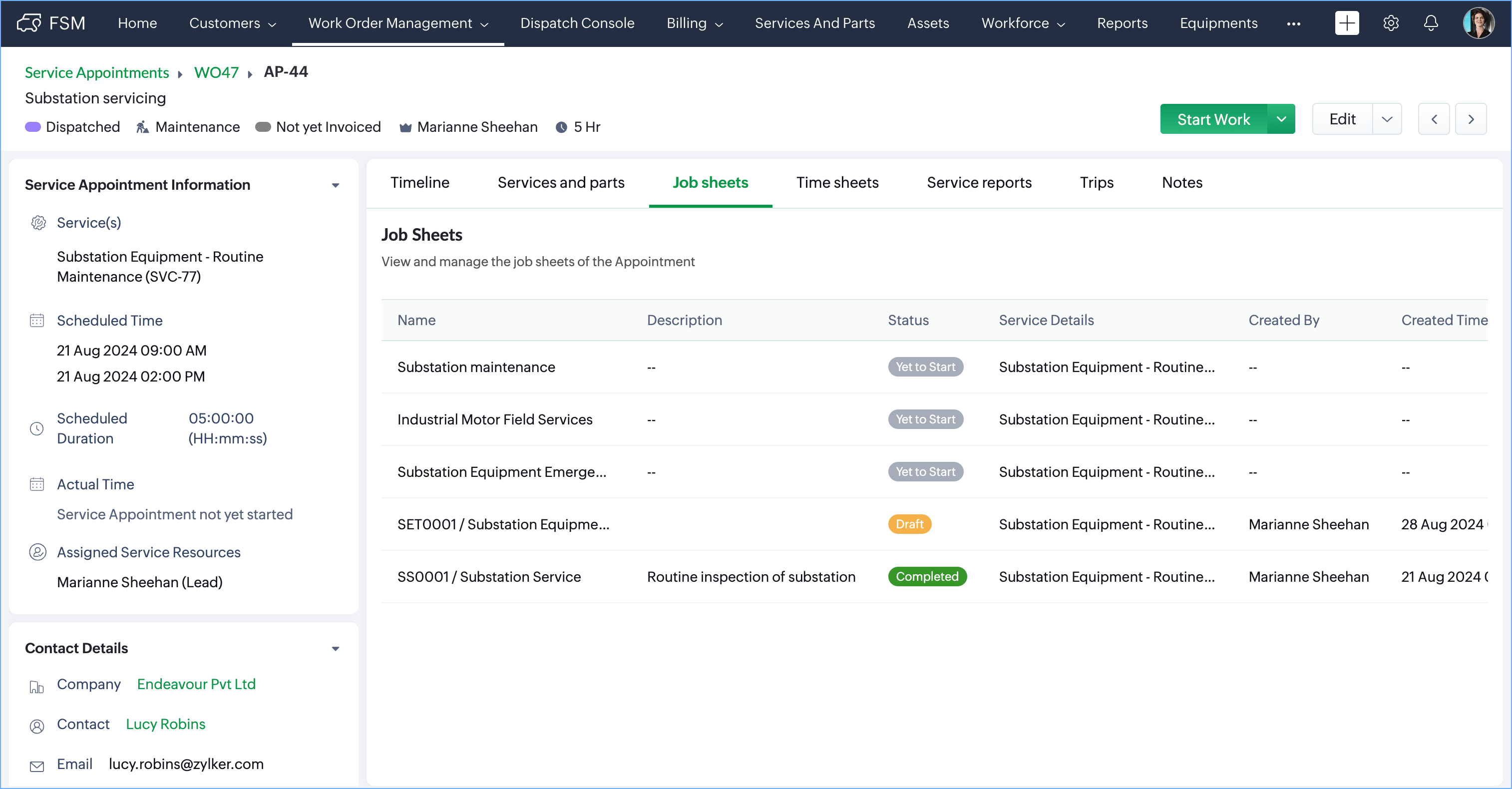Open the WO47 breadcrumb link
Viewport: 1512px width, 789px height.
pyautogui.click(x=216, y=72)
